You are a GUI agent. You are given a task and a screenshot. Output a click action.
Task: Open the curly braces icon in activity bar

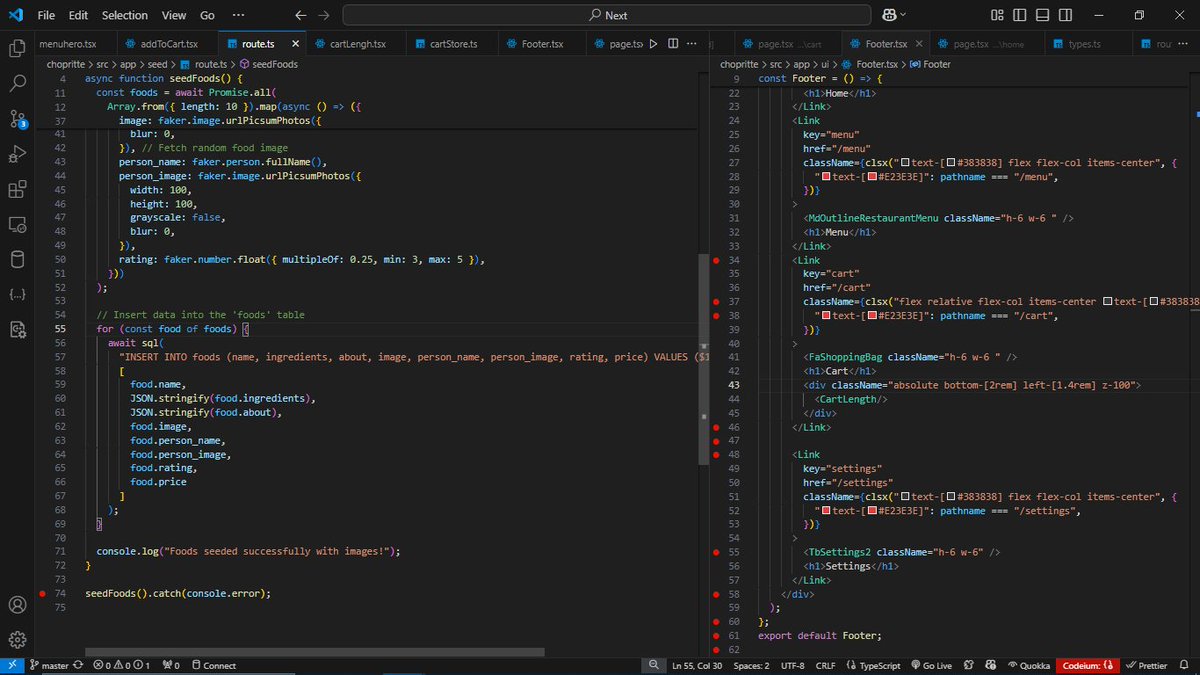coord(17,294)
